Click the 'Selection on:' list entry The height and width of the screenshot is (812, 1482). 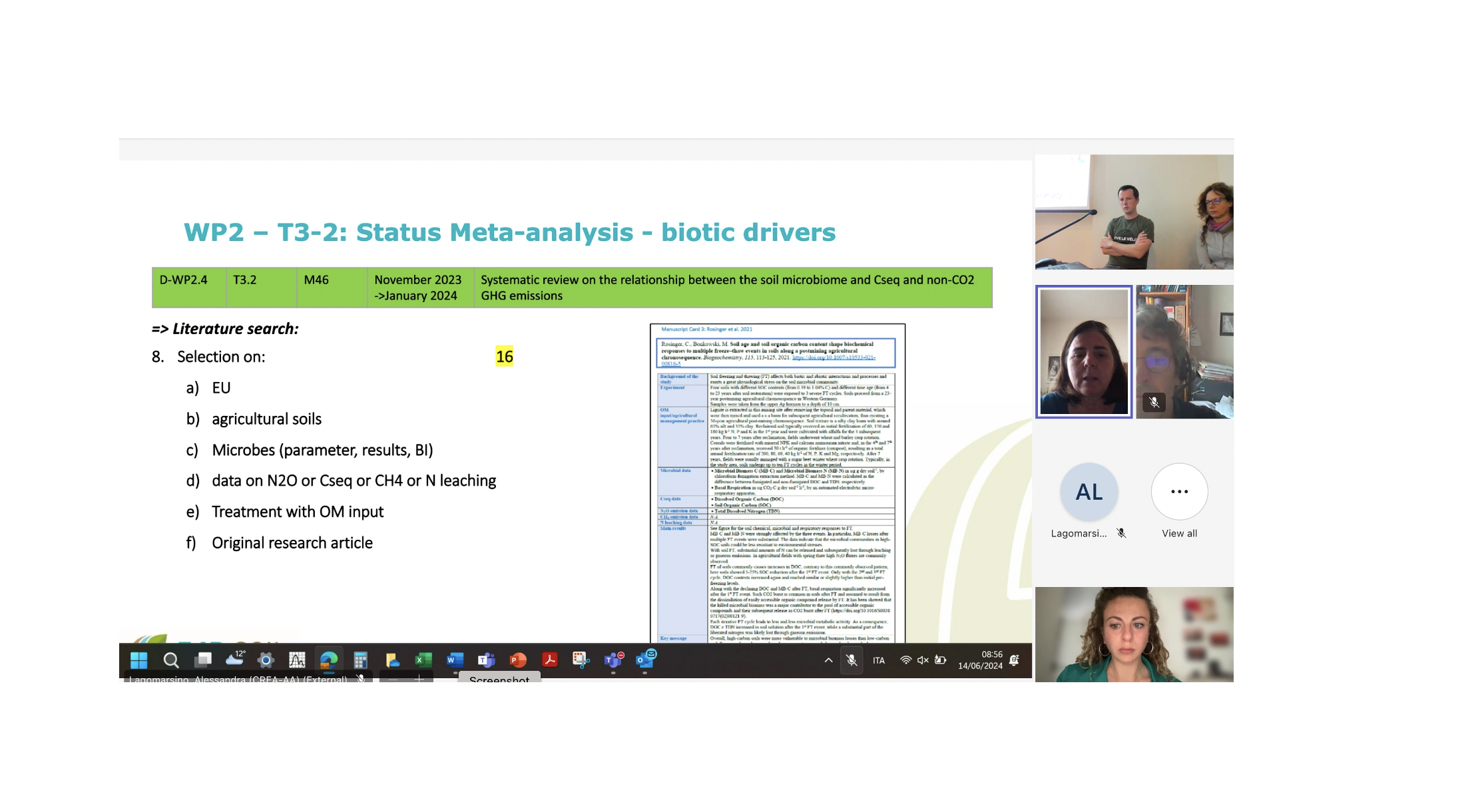(221, 357)
